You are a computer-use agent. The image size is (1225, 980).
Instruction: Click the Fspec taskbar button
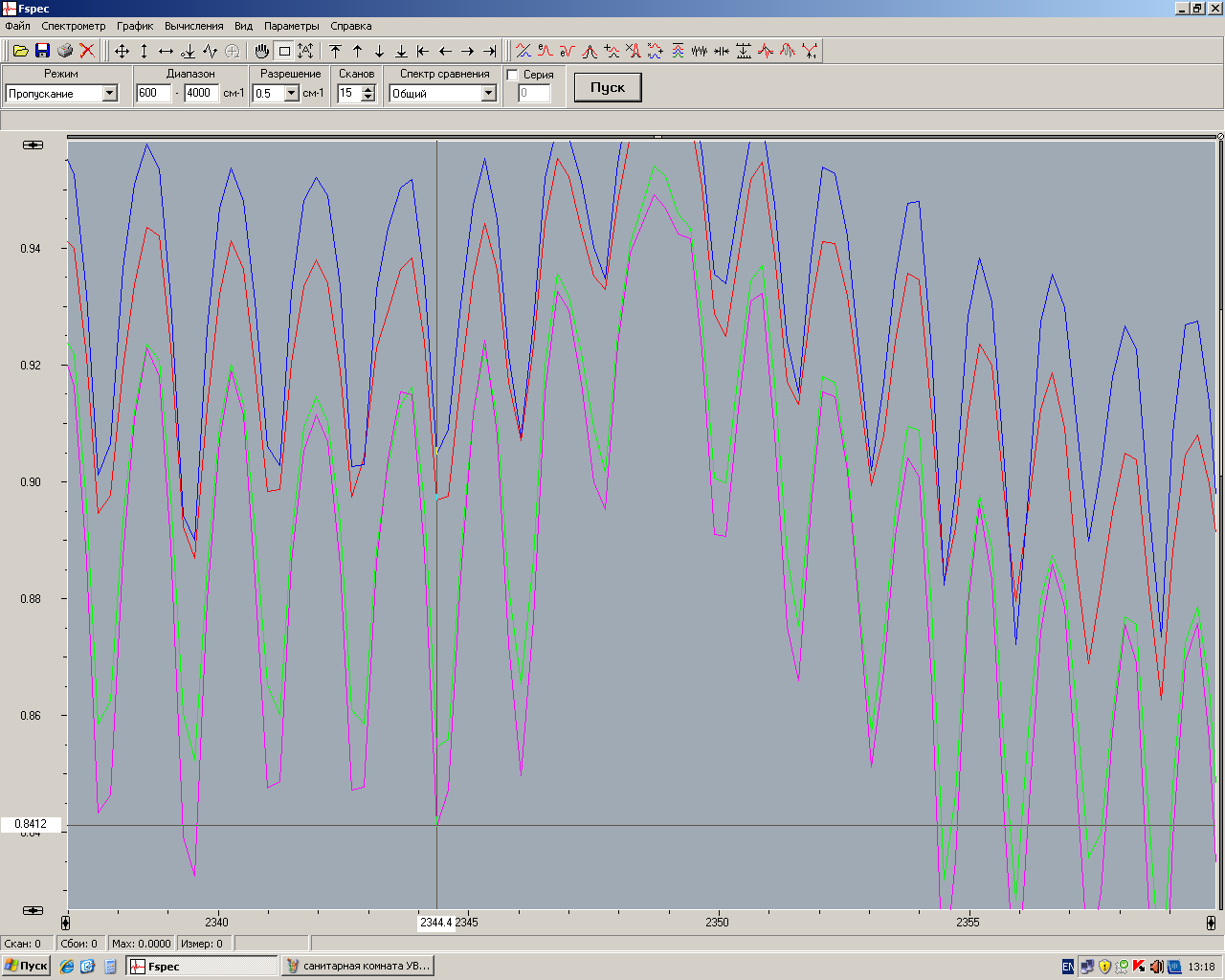click(202, 966)
